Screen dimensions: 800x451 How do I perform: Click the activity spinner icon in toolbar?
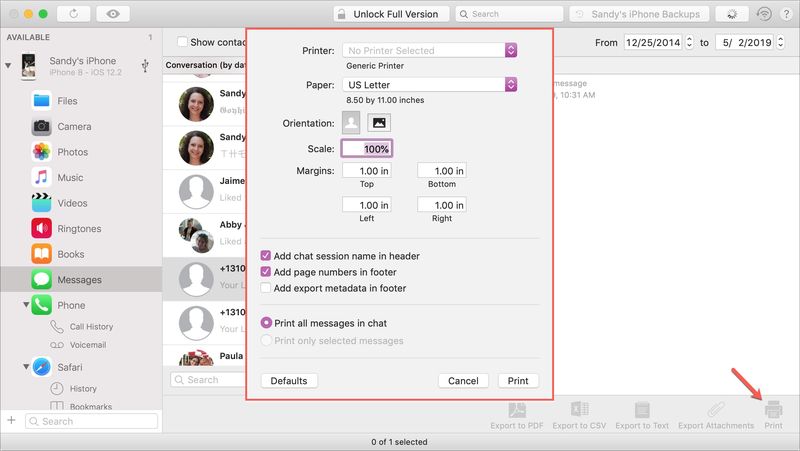(x=732, y=14)
